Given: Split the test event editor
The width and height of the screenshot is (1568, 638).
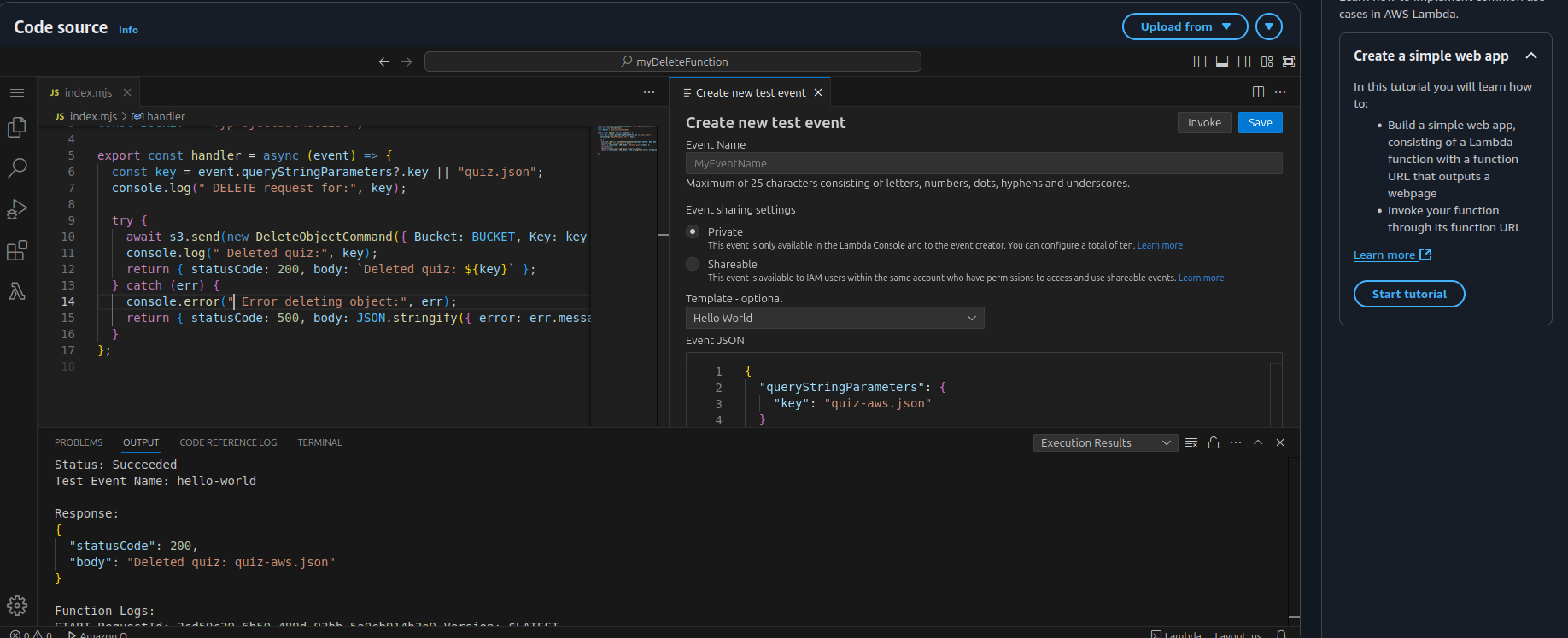Looking at the screenshot, I should (1258, 92).
